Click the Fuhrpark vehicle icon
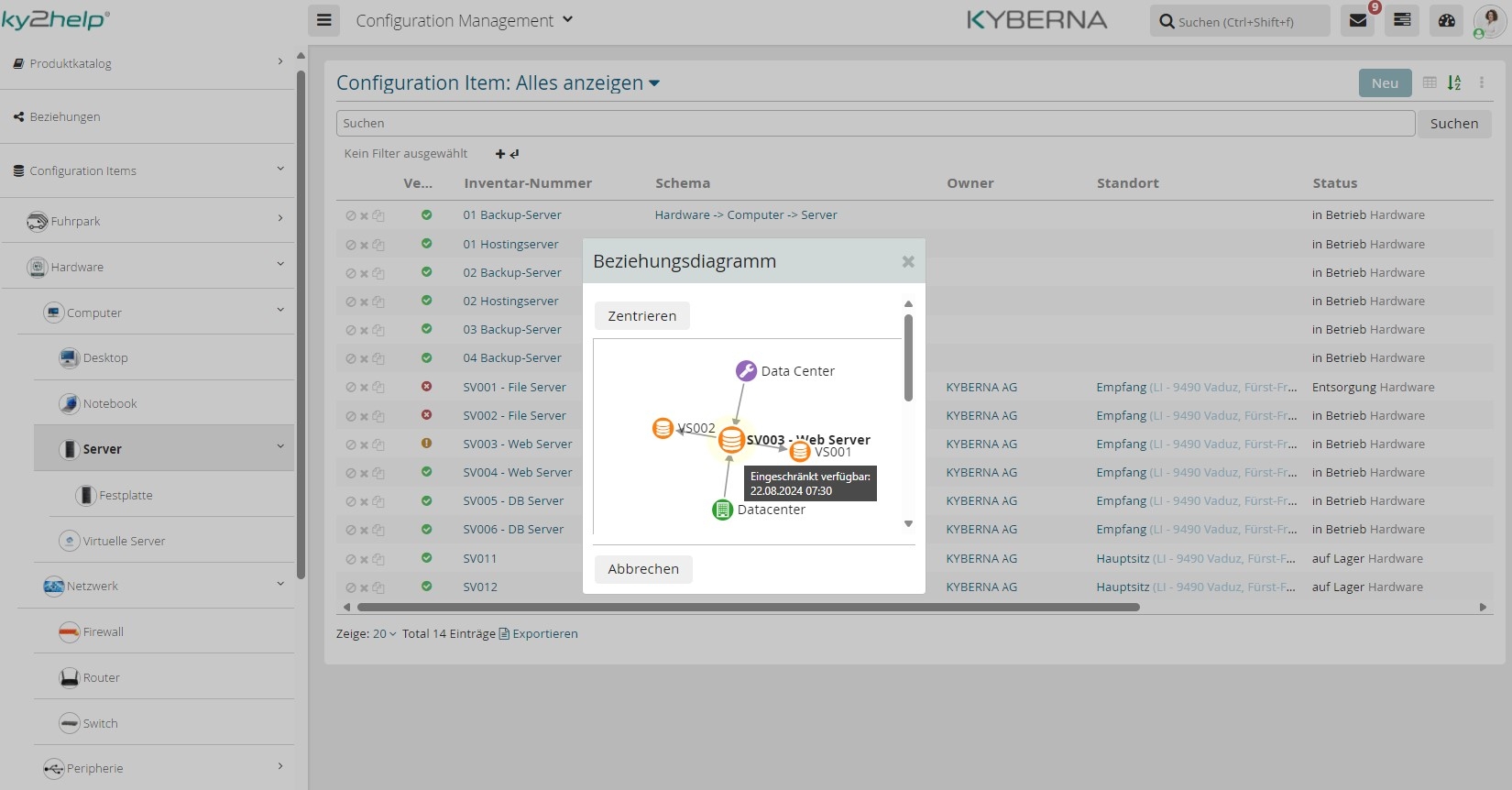Image resolution: width=1512 pixels, height=790 pixels. click(x=38, y=221)
